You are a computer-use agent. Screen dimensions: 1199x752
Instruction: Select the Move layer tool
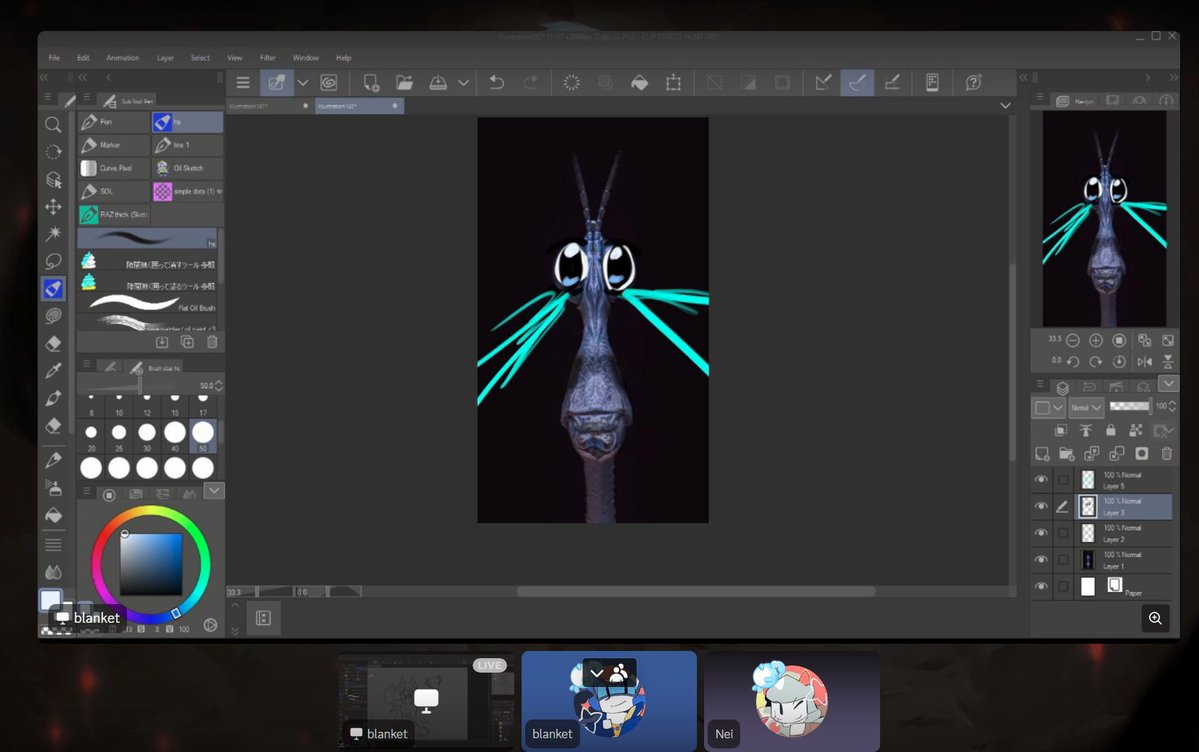tap(53, 207)
